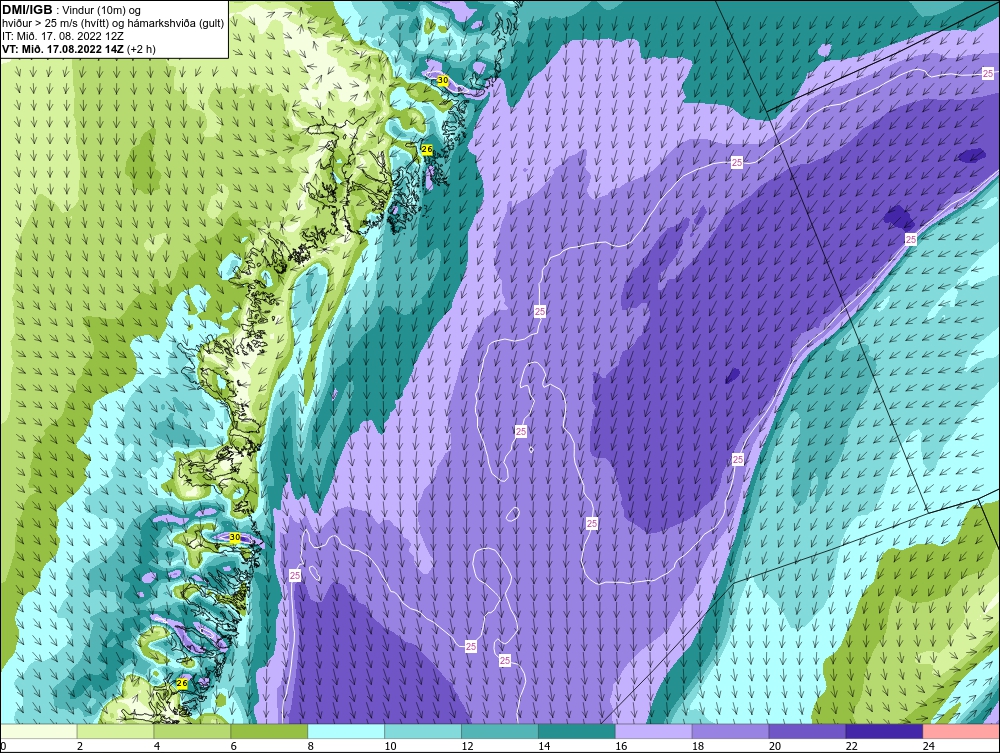Click the 'DMI/IGB : Vindur (10m) og' title line
Image resolution: width=1000 pixels, height=753 pixels.
(x=72, y=10)
